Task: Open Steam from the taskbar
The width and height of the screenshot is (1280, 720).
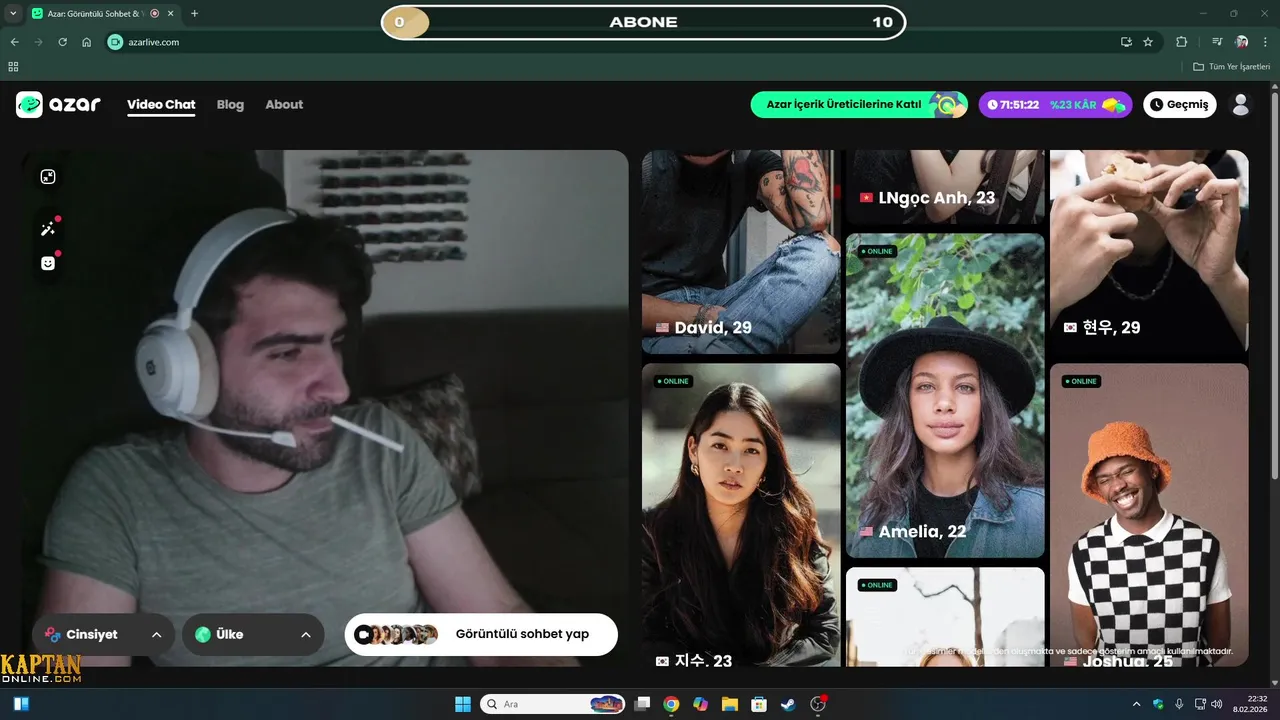Action: pyautogui.click(x=788, y=704)
